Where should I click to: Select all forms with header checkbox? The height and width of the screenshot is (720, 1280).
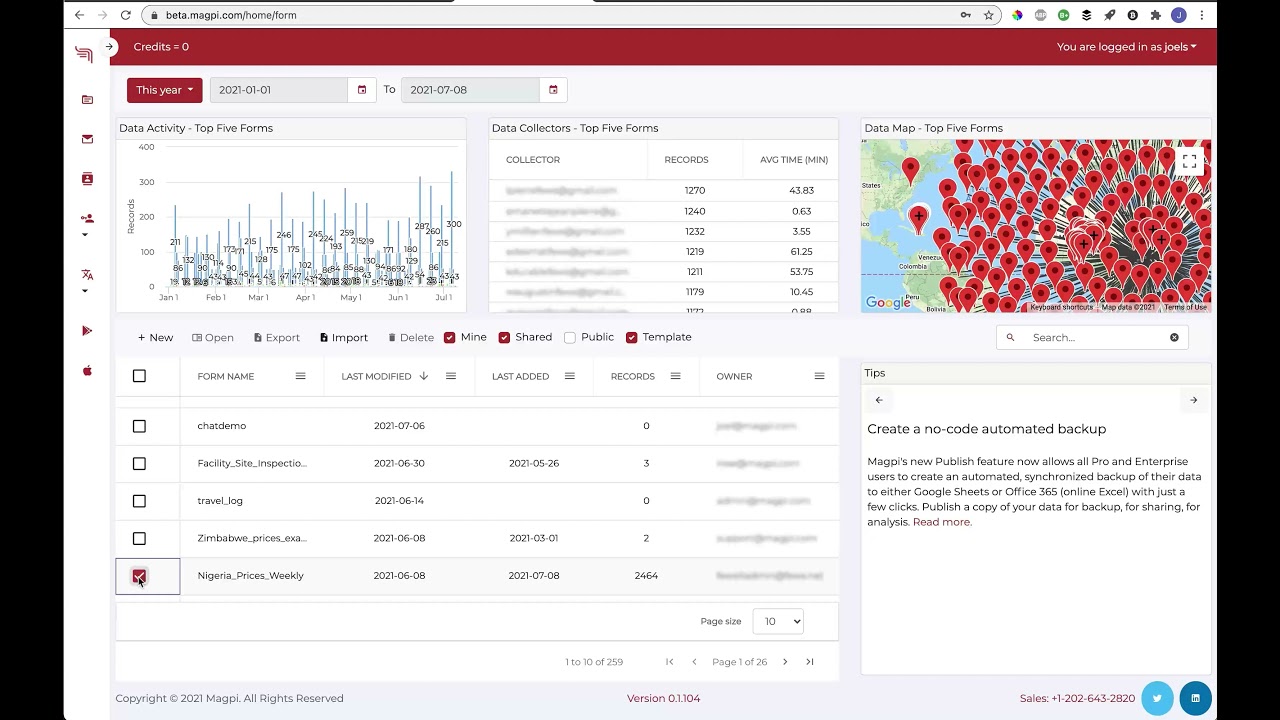coord(139,376)
